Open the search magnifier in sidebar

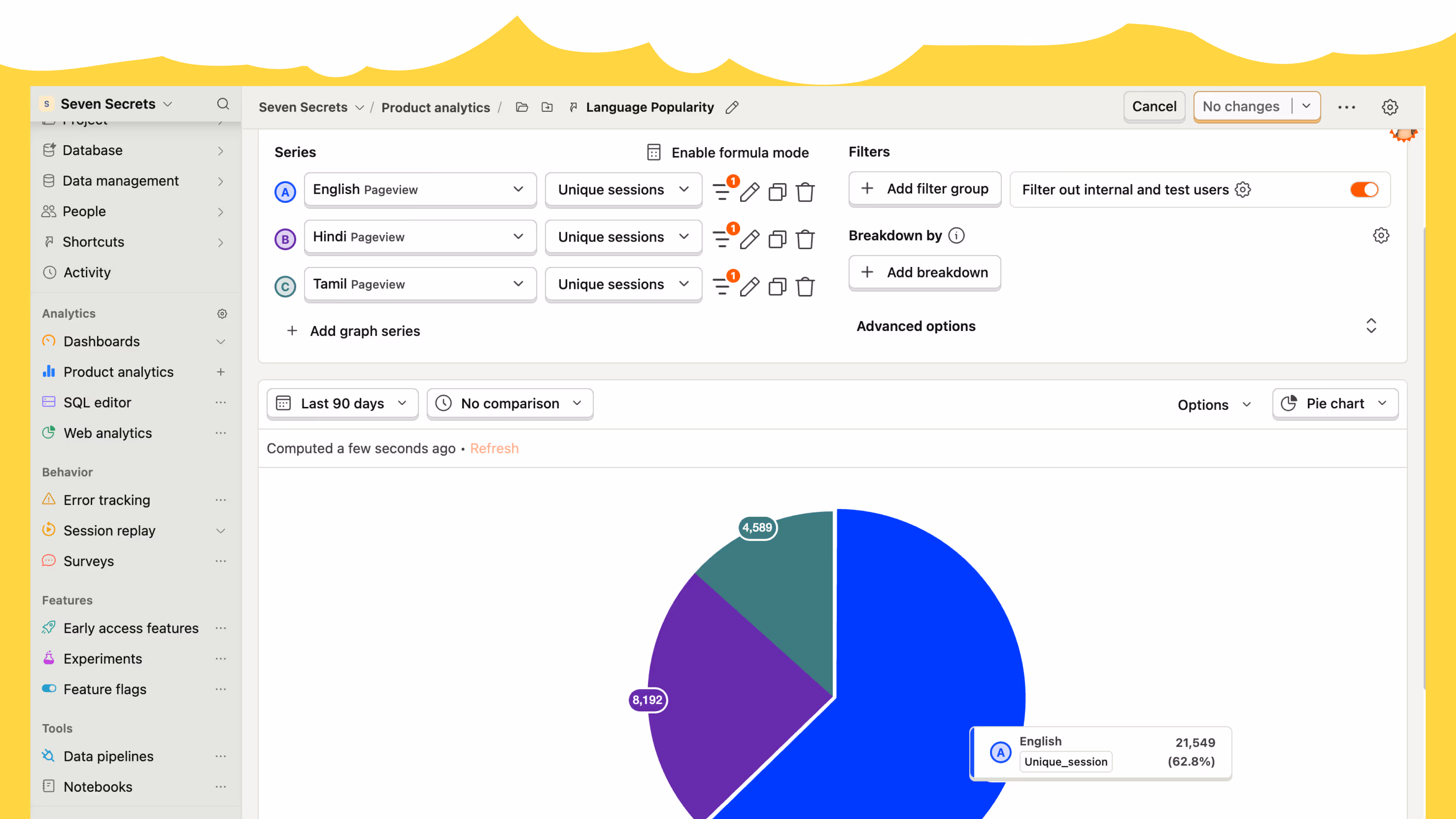(x=223, y=104)
